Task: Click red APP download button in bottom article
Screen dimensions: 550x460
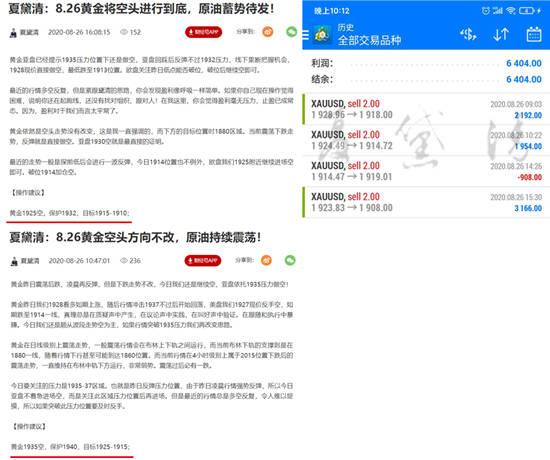Action: pos(203,260)
